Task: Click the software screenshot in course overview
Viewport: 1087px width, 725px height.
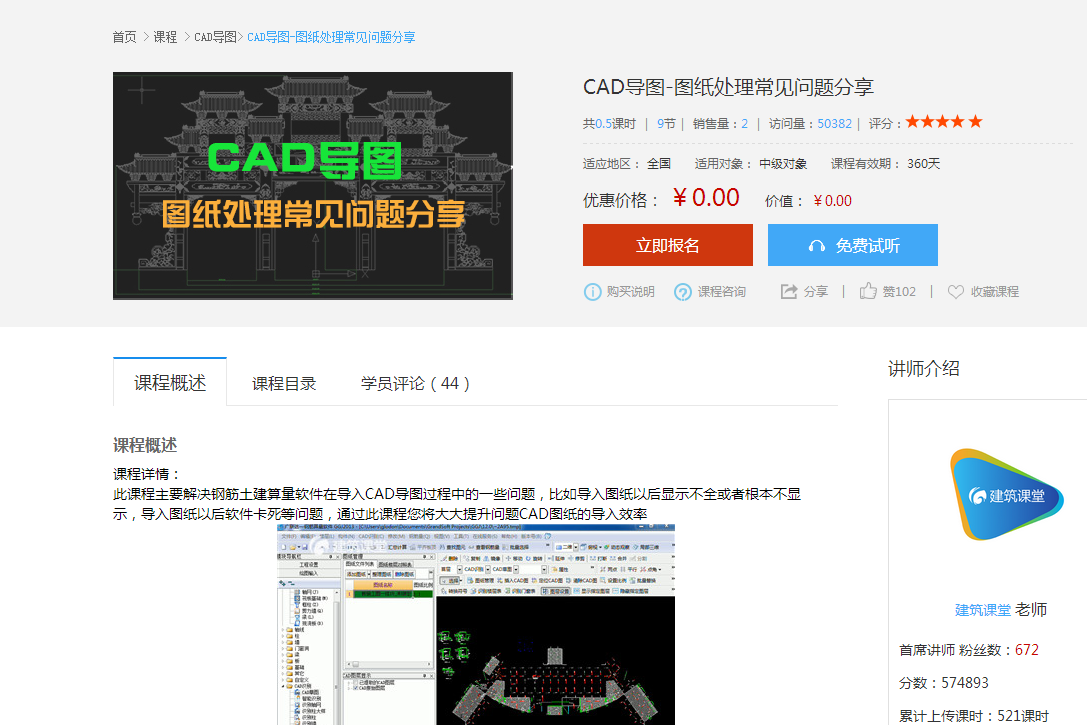Action: (x=476, y=624)
